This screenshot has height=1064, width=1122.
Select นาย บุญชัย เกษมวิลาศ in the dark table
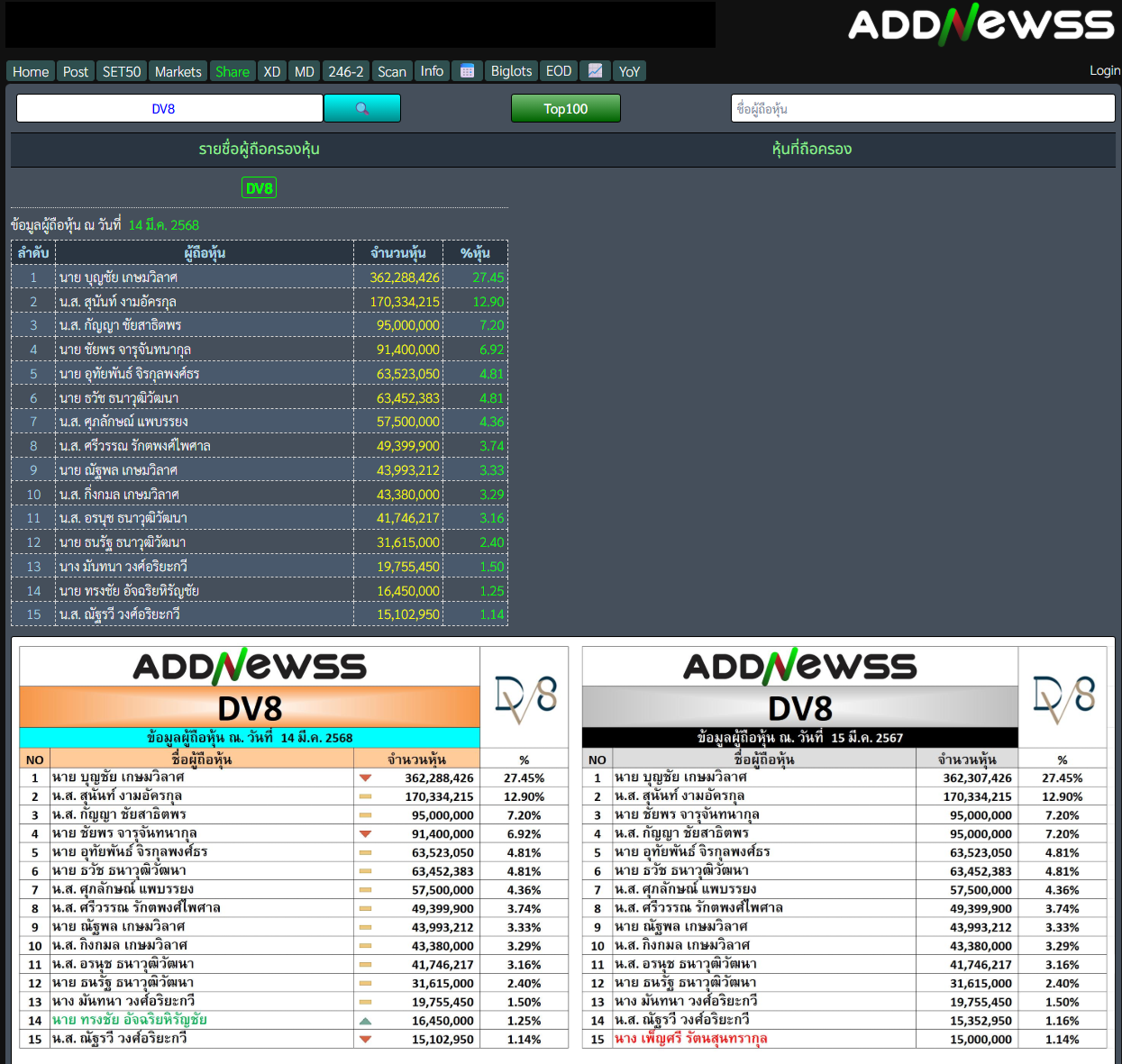point(119,277)
